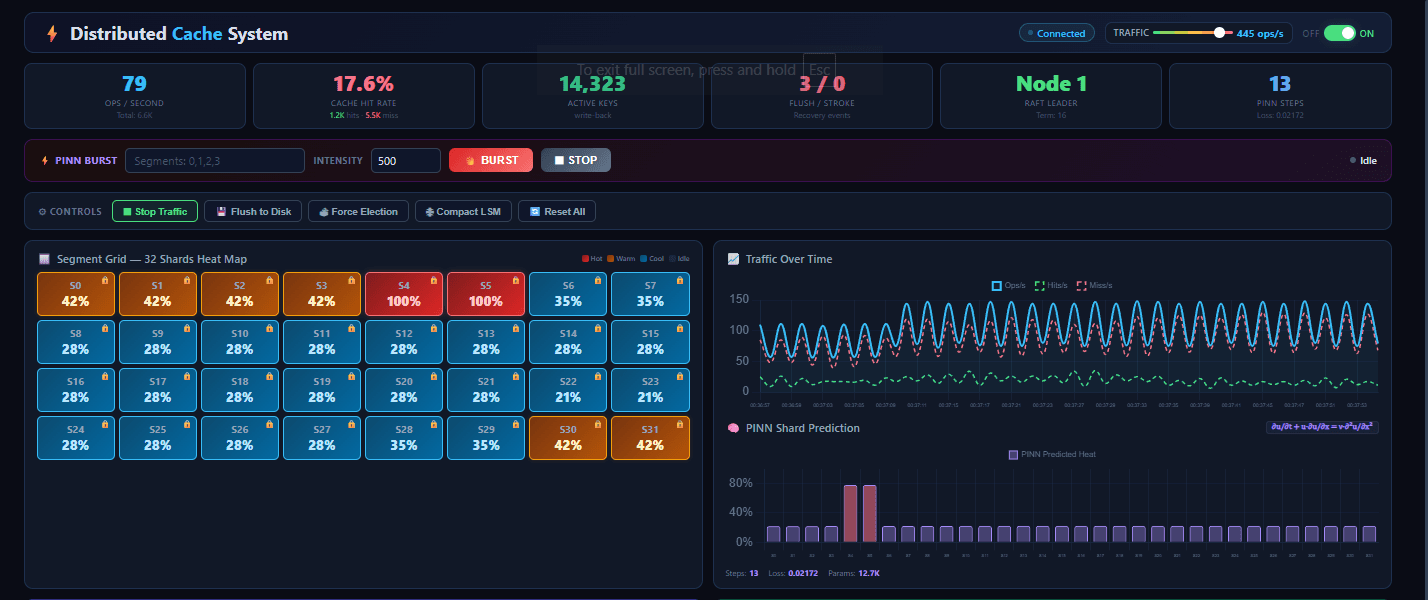
Task: Select segment S12 cell in the heat map
Action: coord(404,342)
